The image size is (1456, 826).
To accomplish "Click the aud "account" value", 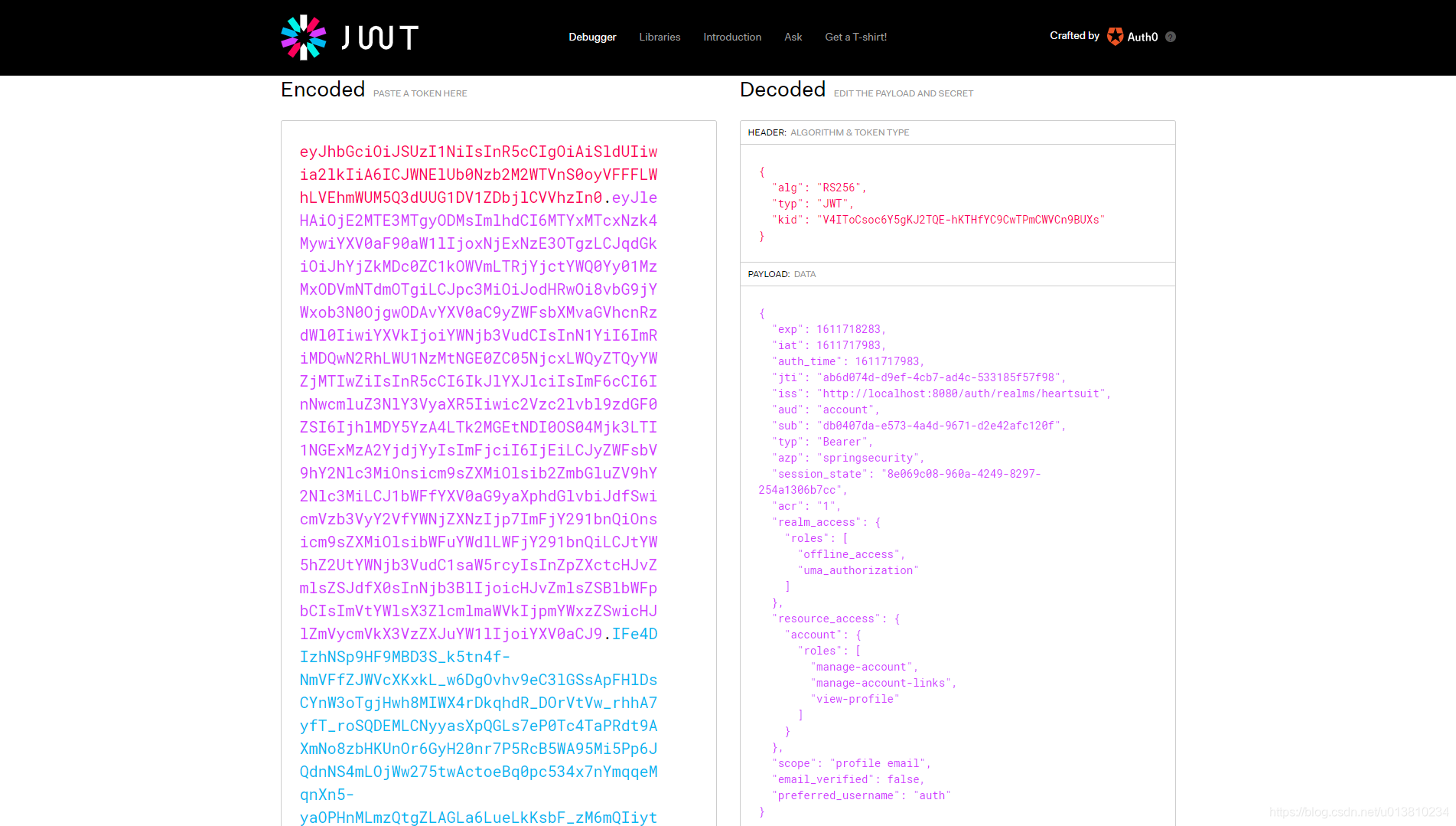I will pyautogui.click(x=845, y=410).
